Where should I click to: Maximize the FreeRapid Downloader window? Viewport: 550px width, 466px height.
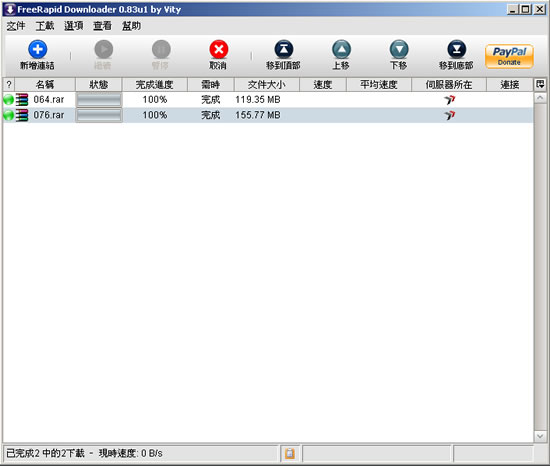pos(526,9)
